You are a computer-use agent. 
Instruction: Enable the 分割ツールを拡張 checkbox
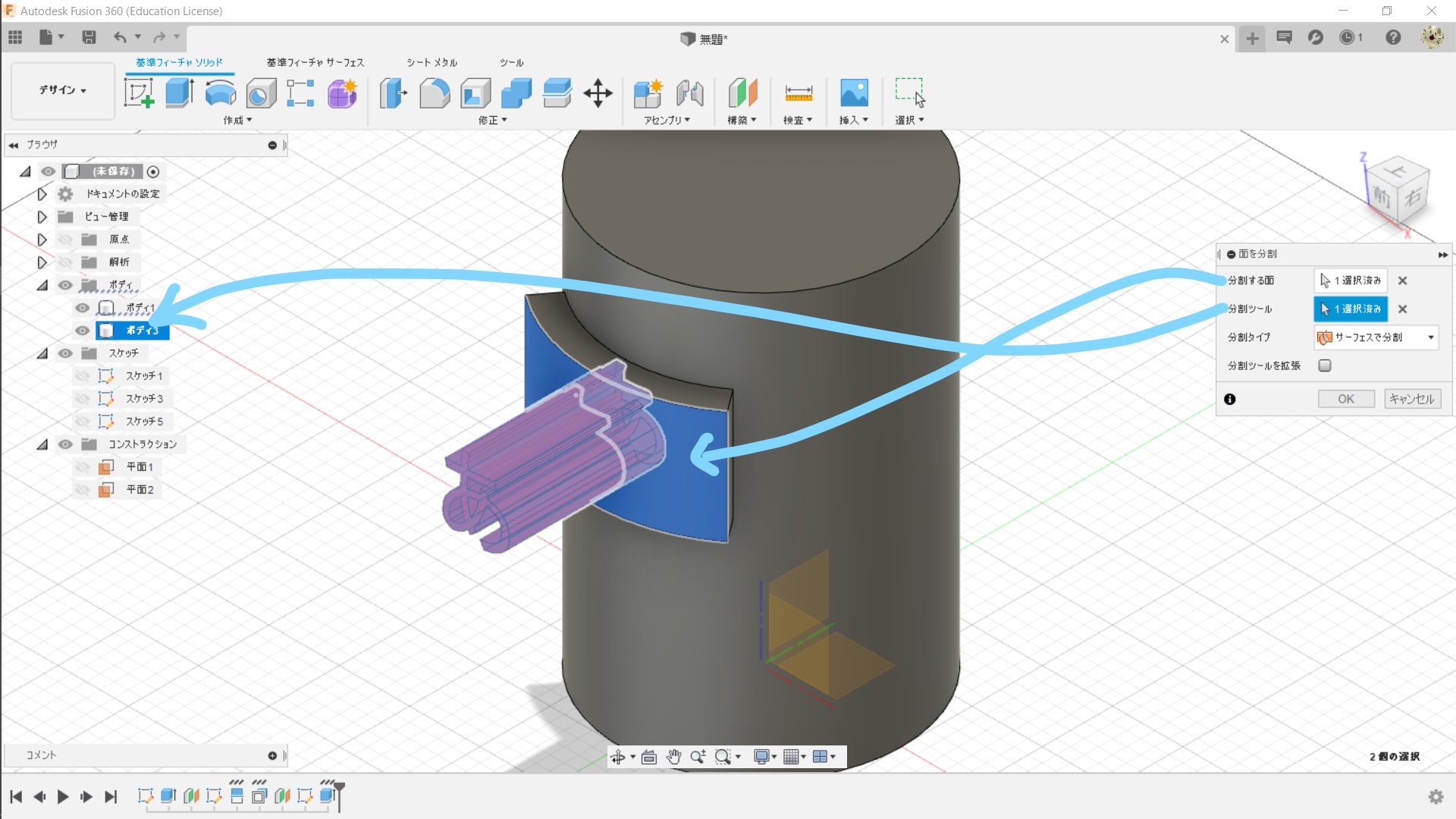1325,366
